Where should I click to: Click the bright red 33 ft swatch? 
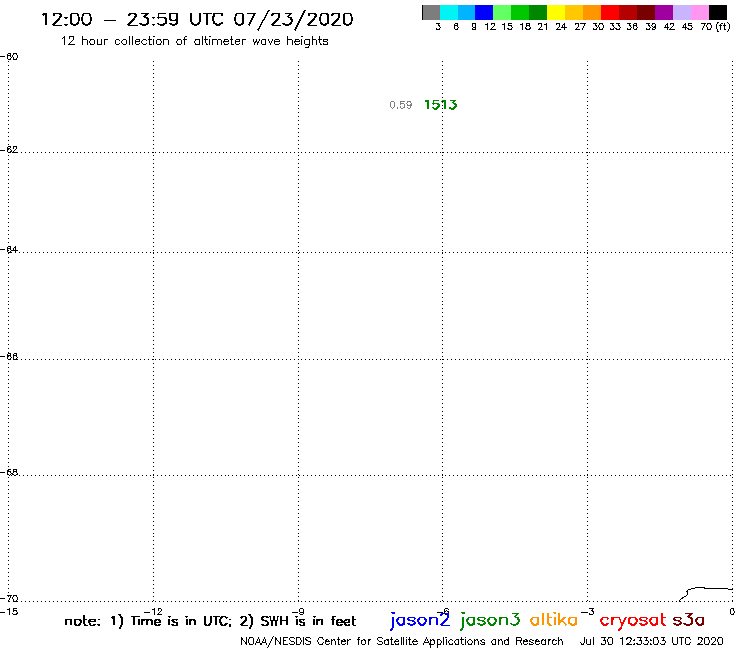pos(610,12)
